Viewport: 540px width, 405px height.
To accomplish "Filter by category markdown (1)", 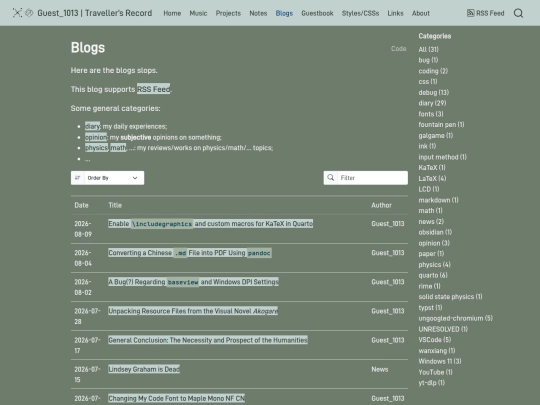I will coord(438,200).
